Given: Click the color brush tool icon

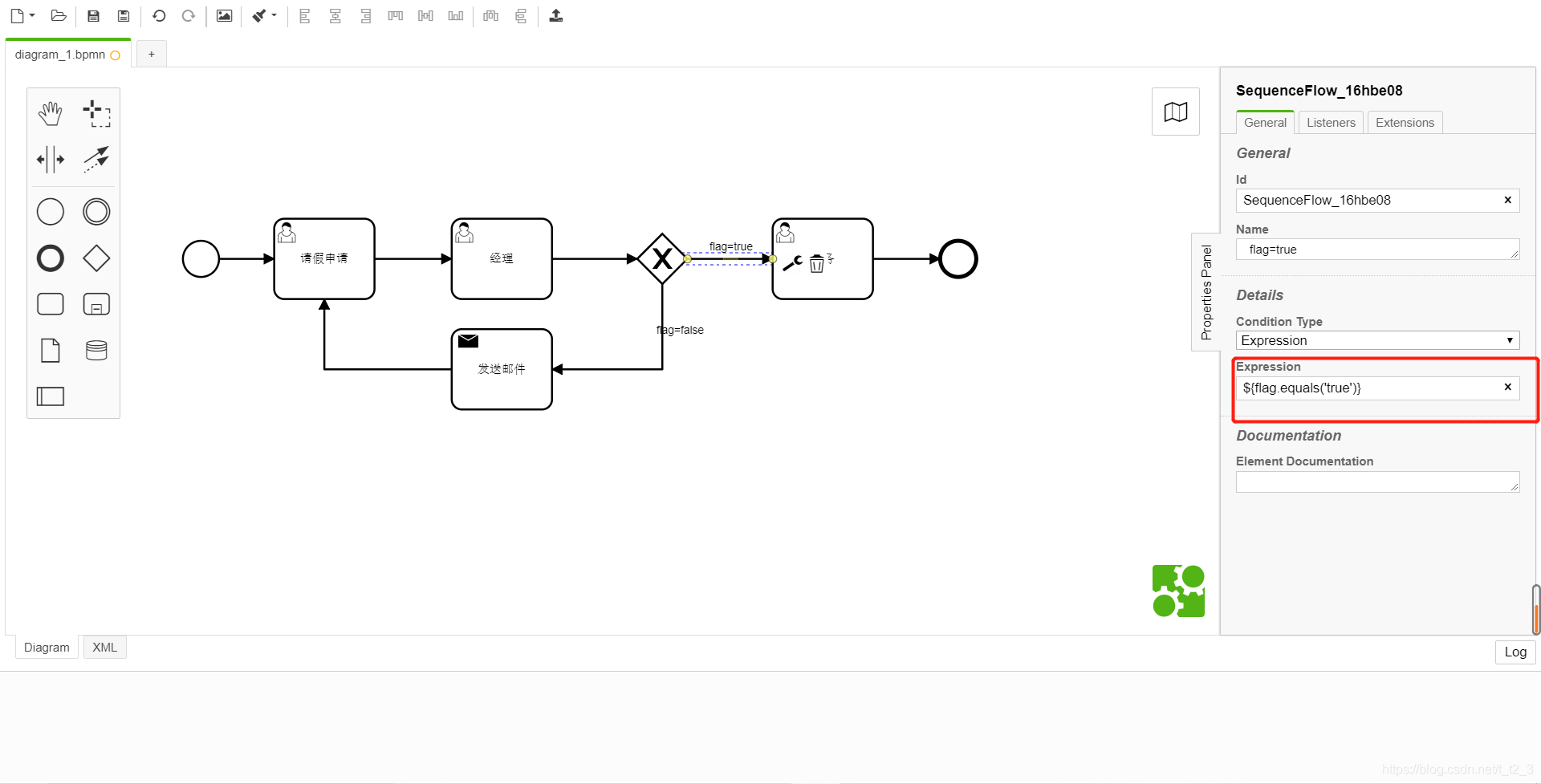Looking at the screenshot, I should [259, 16].
